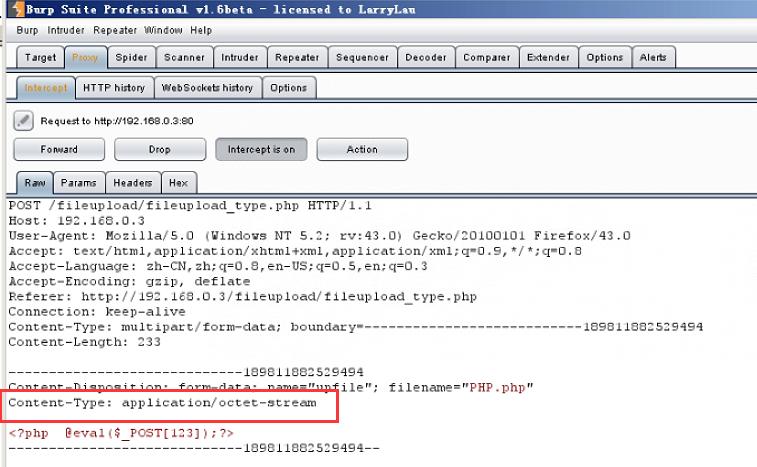Click the Host: 192.168.0.3 header line

click(x=76, y=221)
